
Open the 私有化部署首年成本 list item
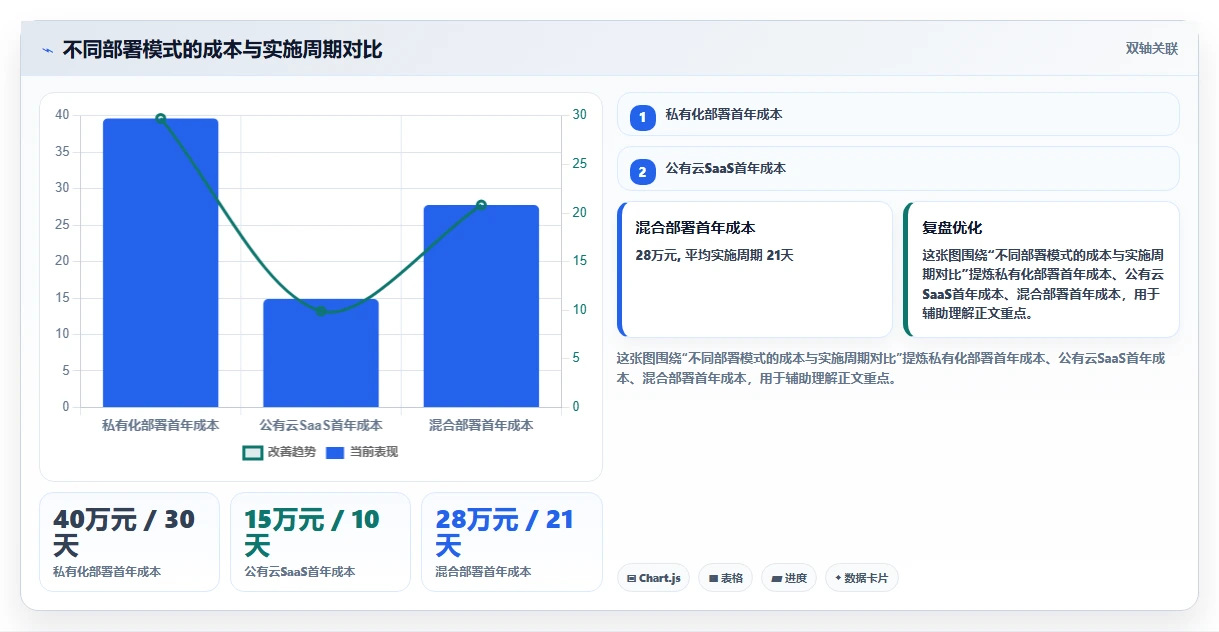pos(898,114)
